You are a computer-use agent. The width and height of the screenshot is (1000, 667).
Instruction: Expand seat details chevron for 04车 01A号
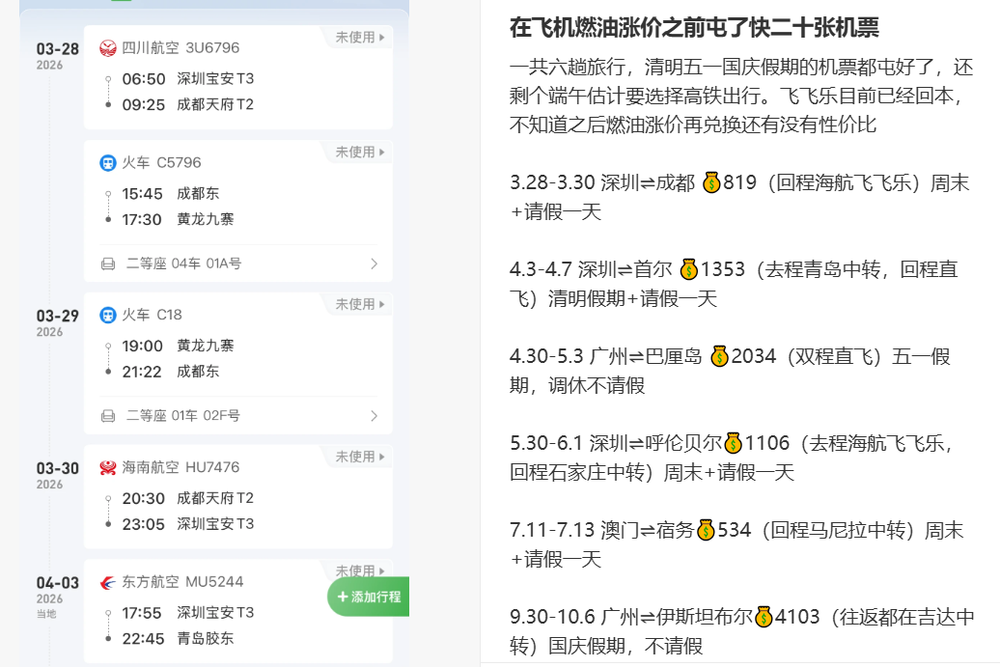[x=374, y=263]
